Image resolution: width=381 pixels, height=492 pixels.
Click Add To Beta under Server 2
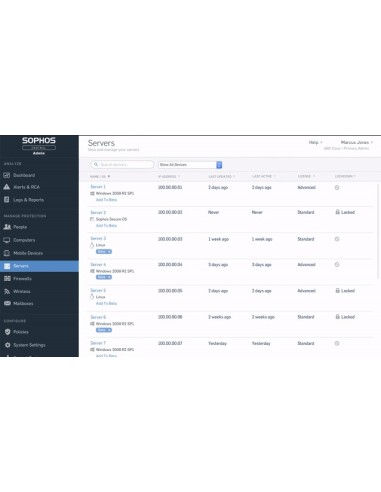[x=106, y=226]
